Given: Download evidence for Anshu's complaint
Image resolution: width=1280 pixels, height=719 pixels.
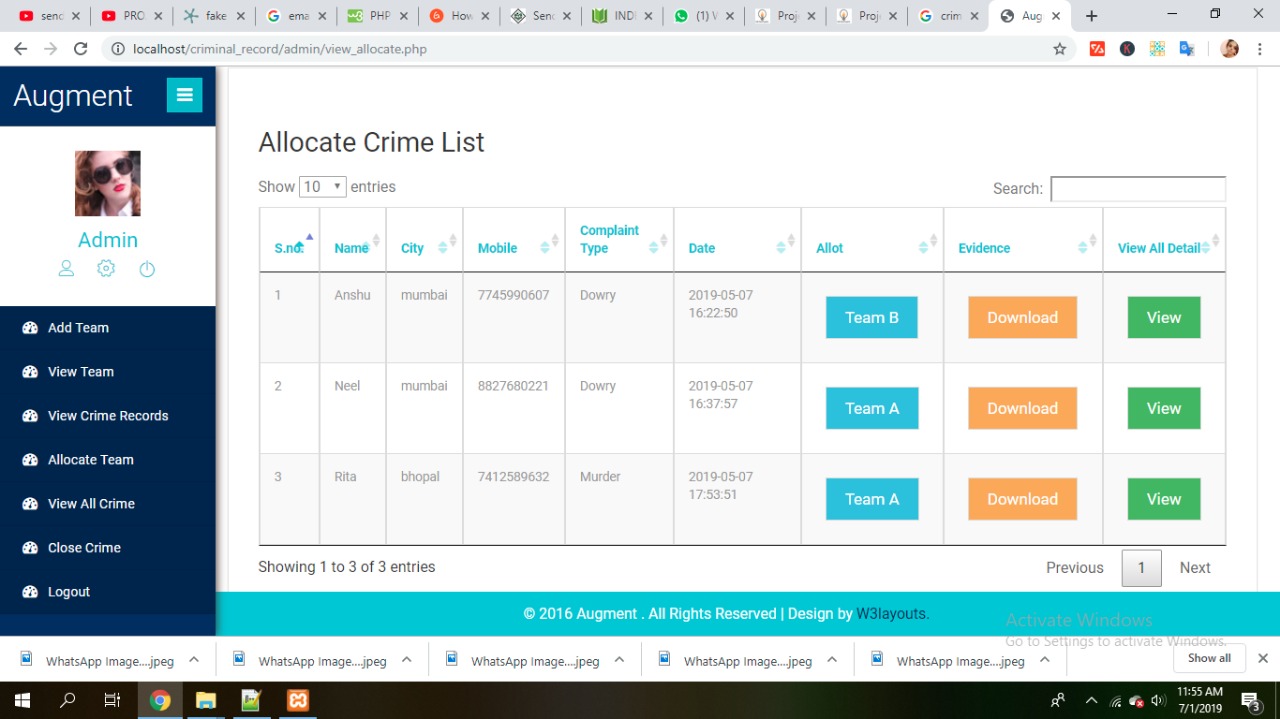Looking at the screenshot, I should [1022, 318].
